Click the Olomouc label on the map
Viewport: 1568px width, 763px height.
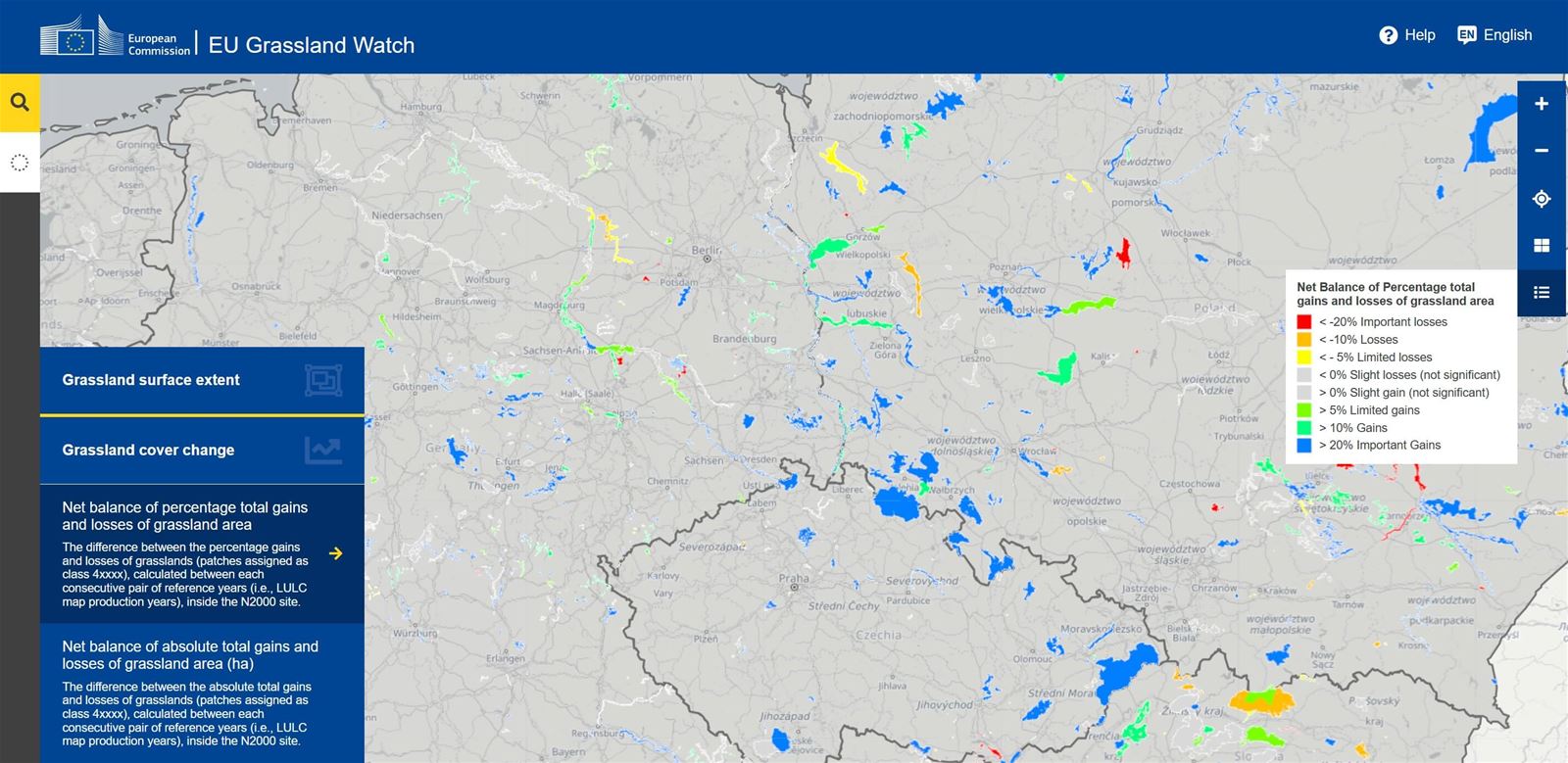coord(1033,659)
